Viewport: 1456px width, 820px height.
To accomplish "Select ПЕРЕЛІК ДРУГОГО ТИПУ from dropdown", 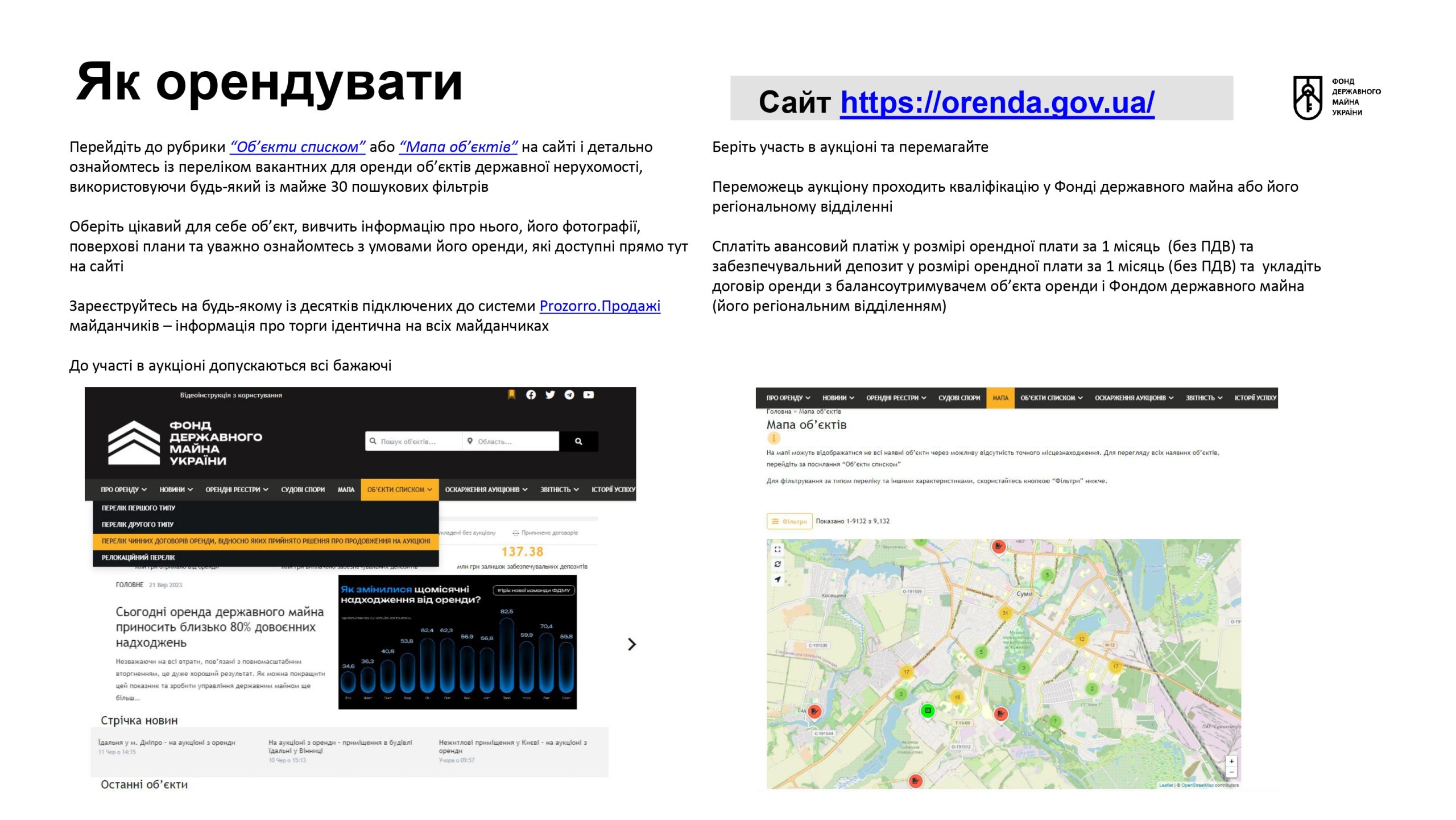I will tap(138, 524).
